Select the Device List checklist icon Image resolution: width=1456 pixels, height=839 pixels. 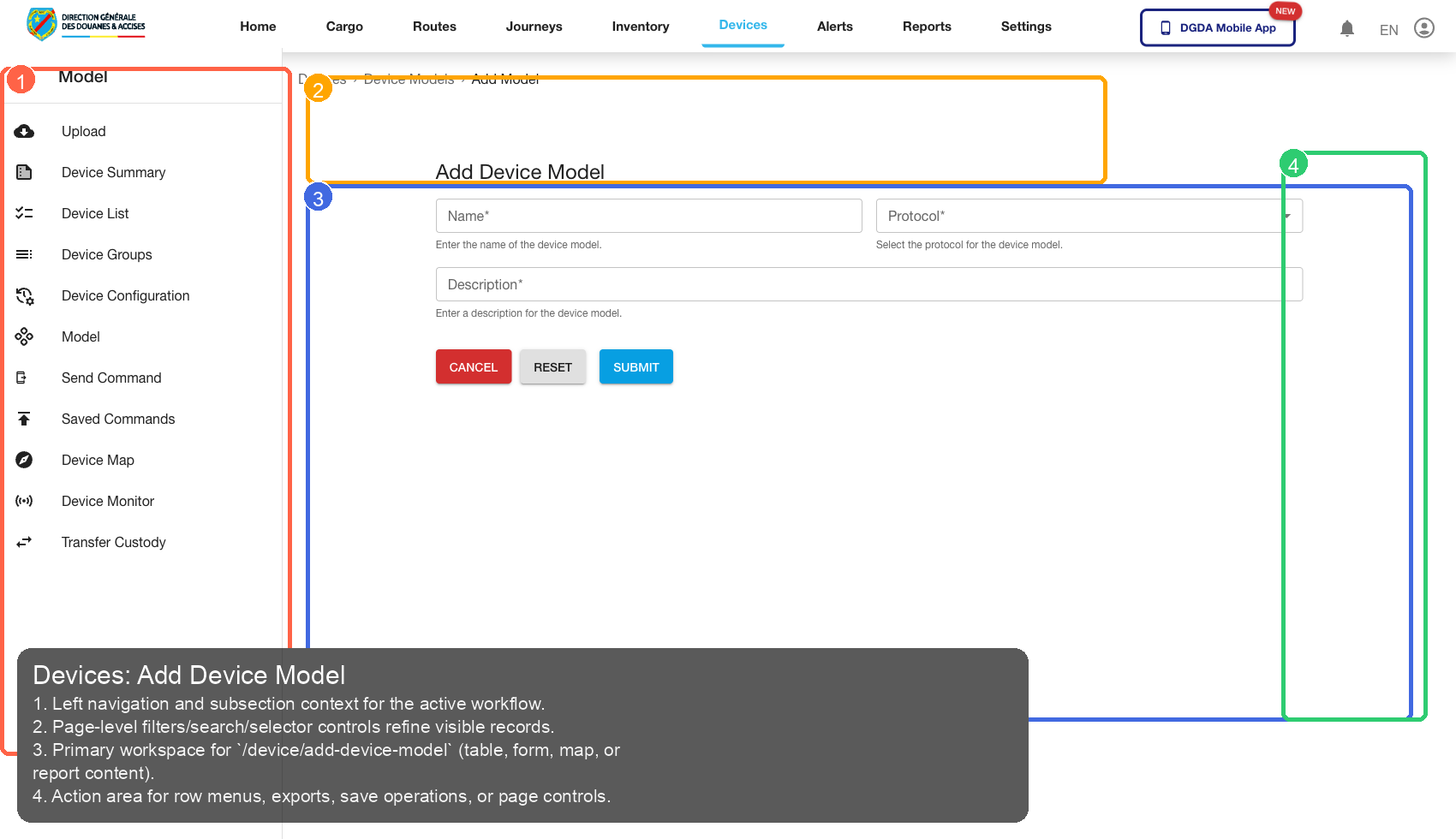click(24, 213)
